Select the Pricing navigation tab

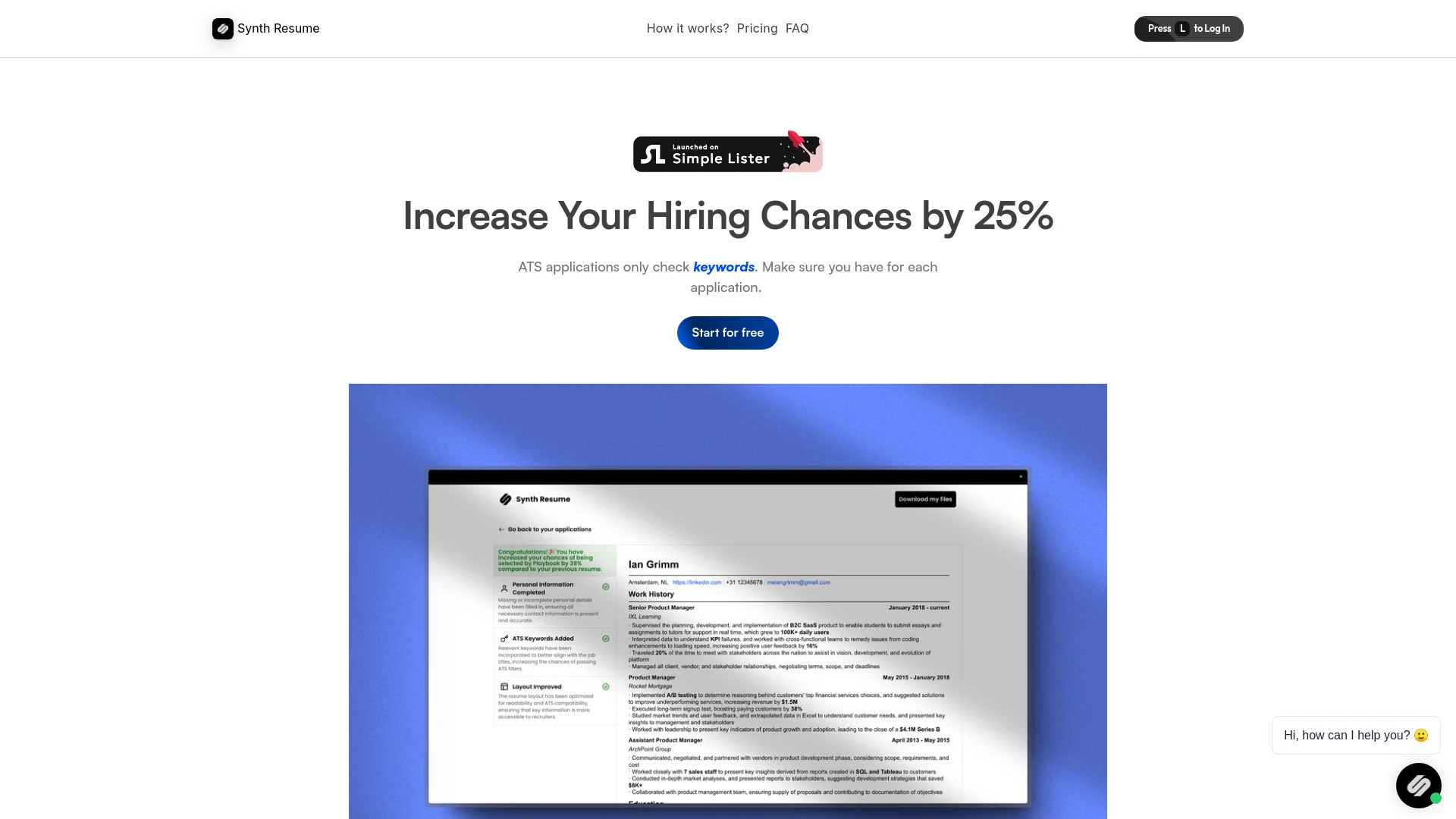pyautogui.click(x=757, y=28)
